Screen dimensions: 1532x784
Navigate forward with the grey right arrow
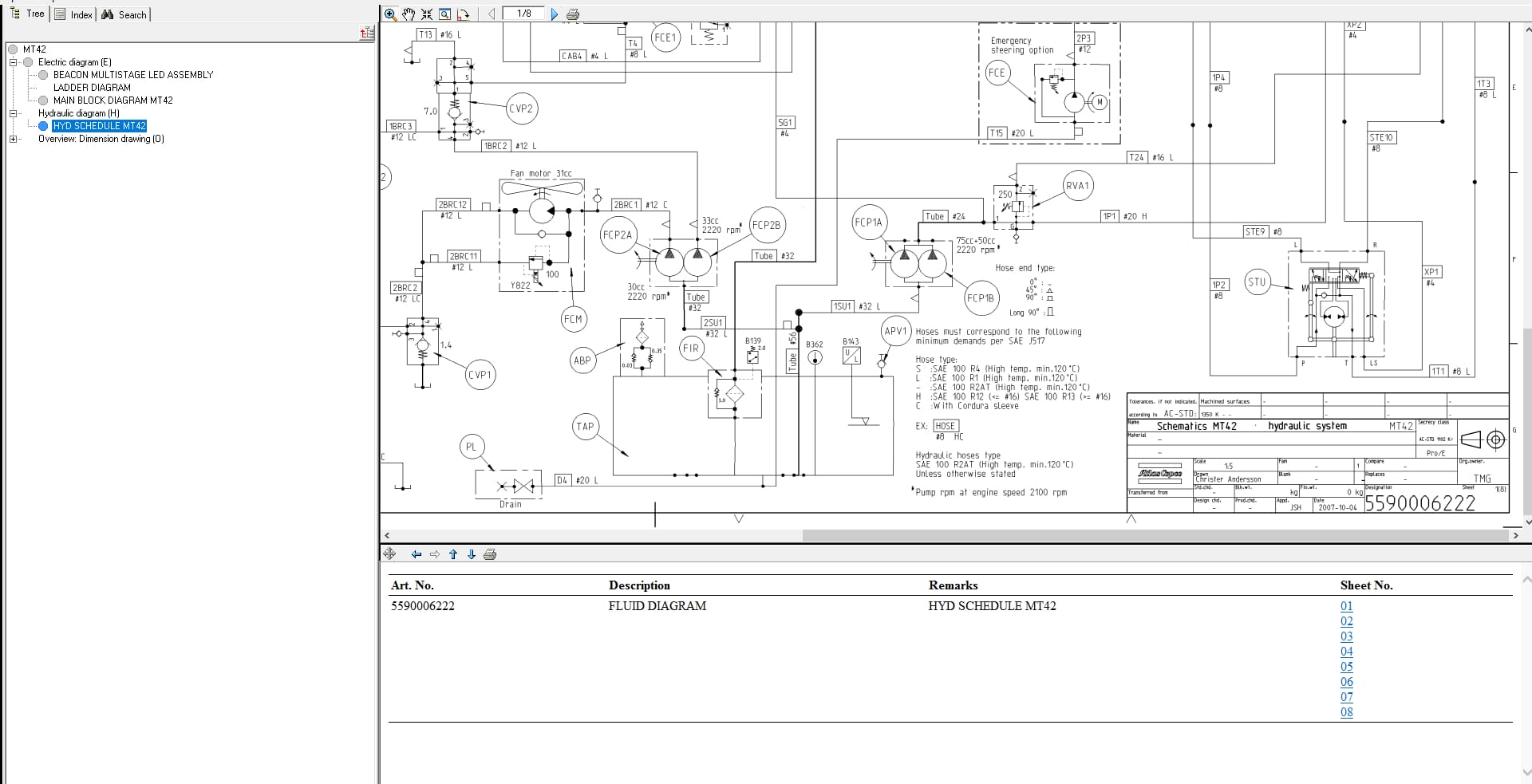(435, 554)
